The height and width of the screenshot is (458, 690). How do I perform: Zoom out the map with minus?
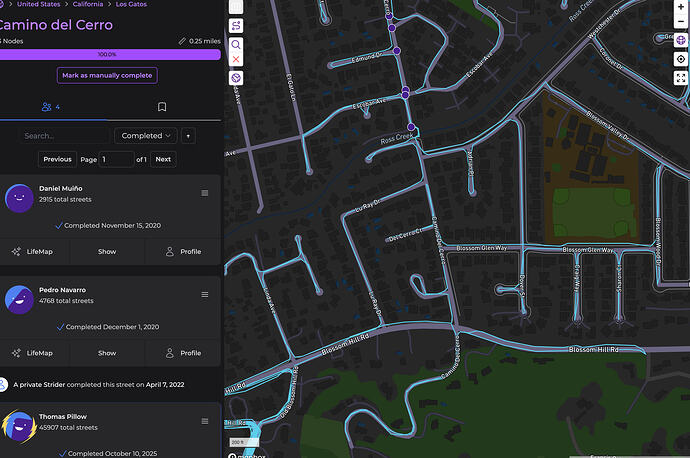point(681,21)
